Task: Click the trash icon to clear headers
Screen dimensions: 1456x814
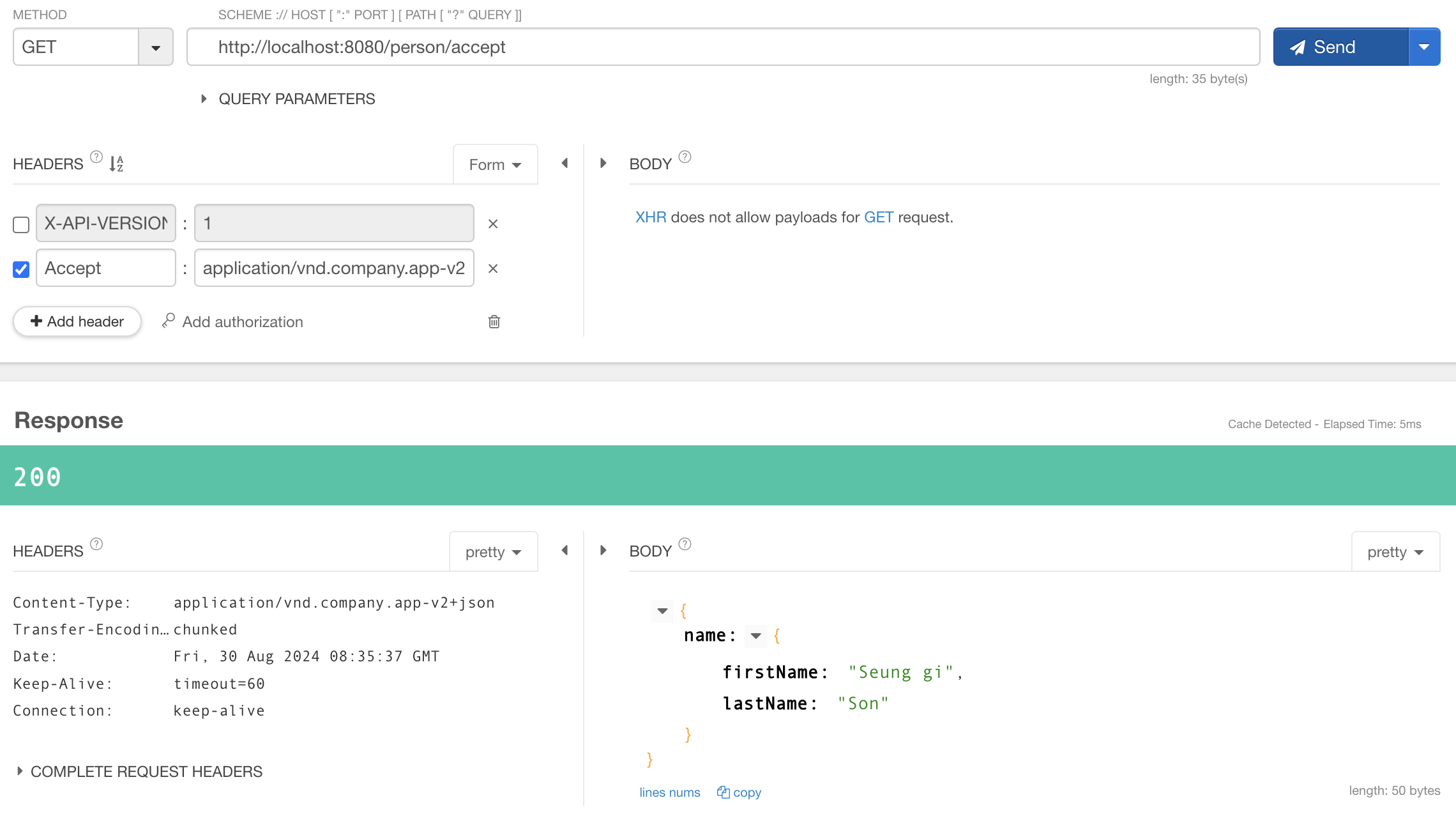Action: point(494,321)
